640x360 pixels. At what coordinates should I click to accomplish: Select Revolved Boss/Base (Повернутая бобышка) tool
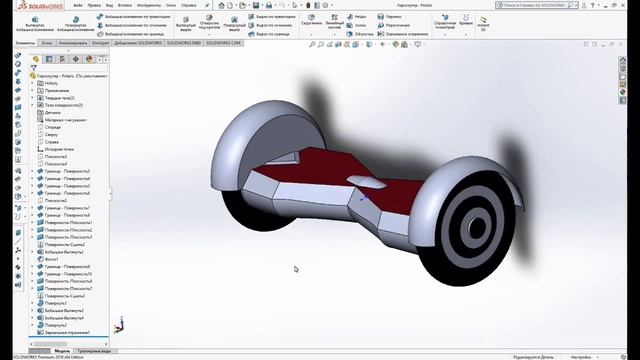pyautogui.click(x=76, y=24)
